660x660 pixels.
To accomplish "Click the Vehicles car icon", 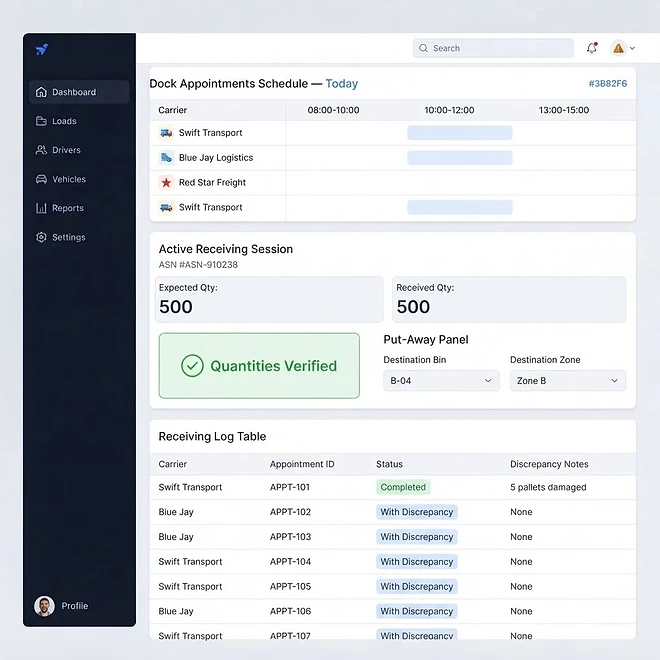I will coord(41,179).
